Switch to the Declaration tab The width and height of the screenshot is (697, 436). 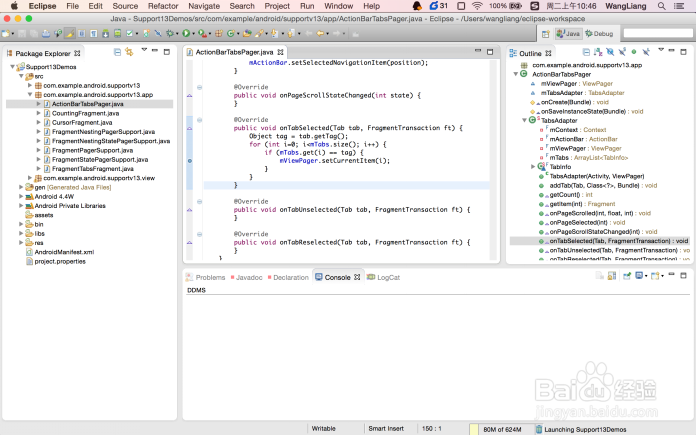coord(288,277)
